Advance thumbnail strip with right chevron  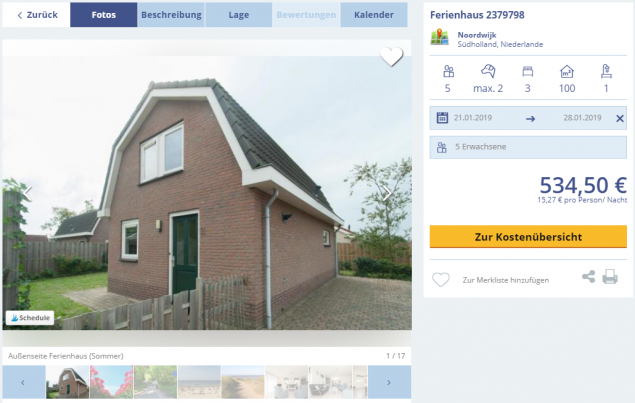pos(389,382)
